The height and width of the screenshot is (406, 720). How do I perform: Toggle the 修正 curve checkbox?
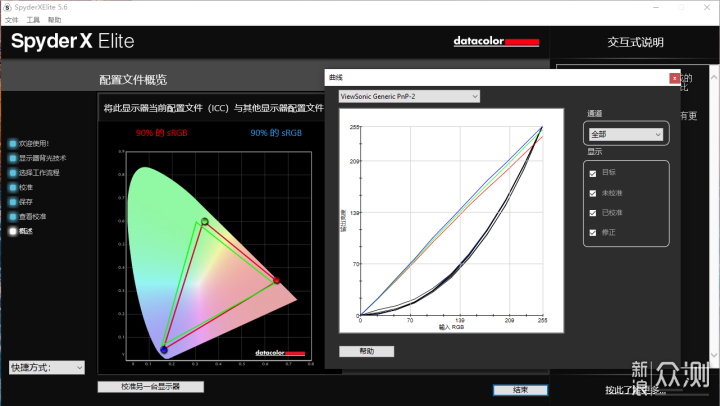(593, 233)
